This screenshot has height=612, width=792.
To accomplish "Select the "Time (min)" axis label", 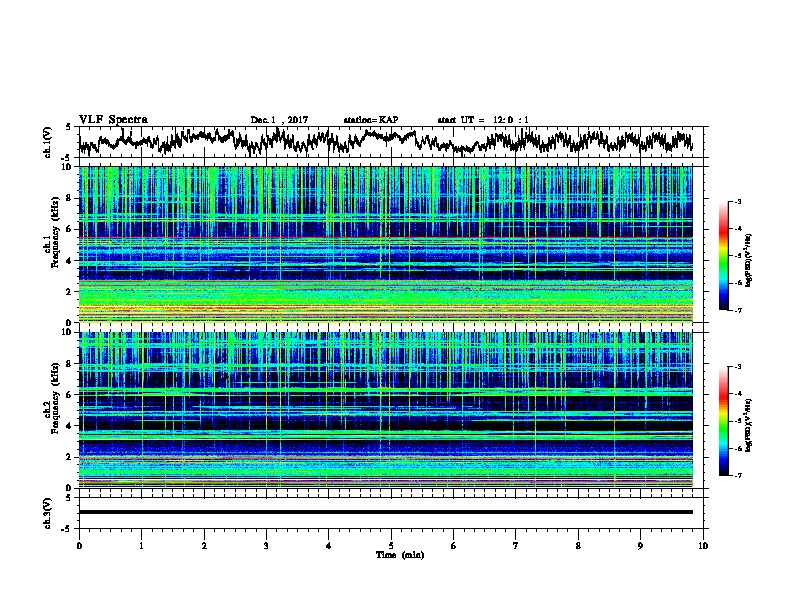I will click(400, 555).
